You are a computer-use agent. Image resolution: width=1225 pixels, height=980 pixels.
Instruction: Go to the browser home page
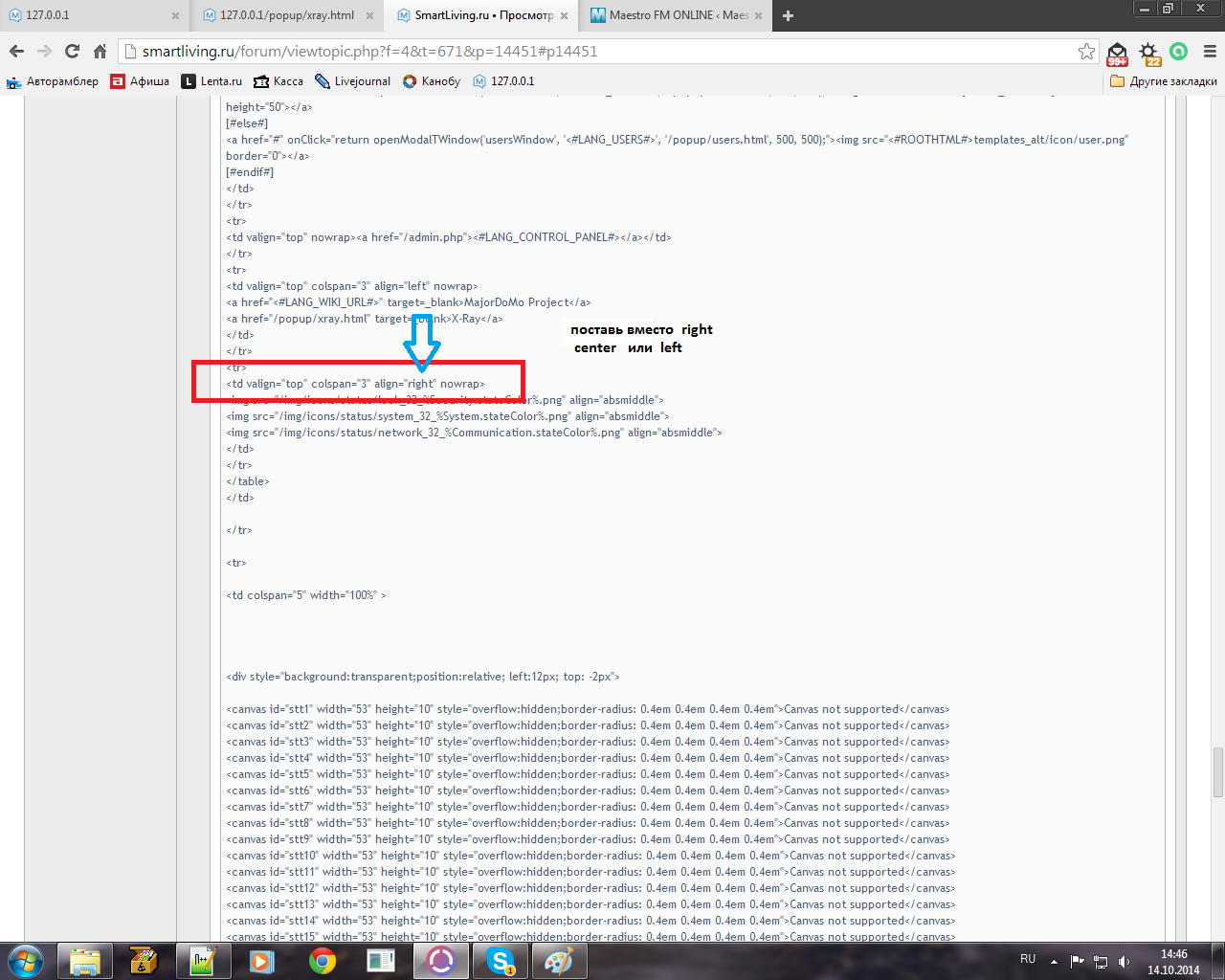click(100, 51)
